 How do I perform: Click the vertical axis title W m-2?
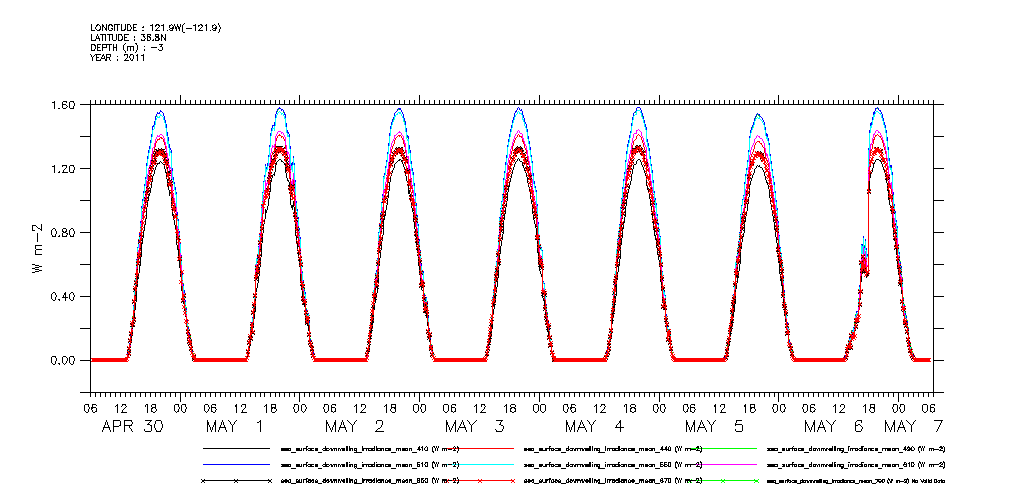tap(37, 248)
